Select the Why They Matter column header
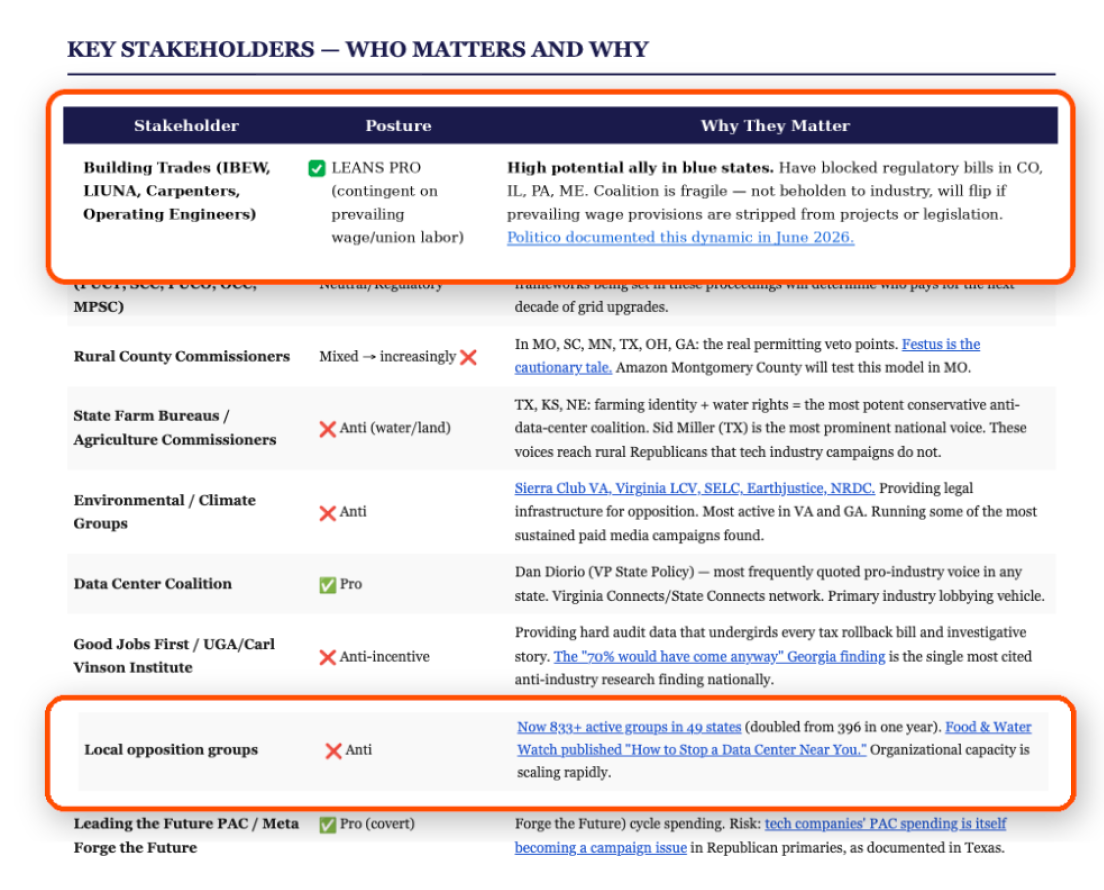Image resolution: width=1104 pixels, height=890 pixels. [x=774, y=125]
